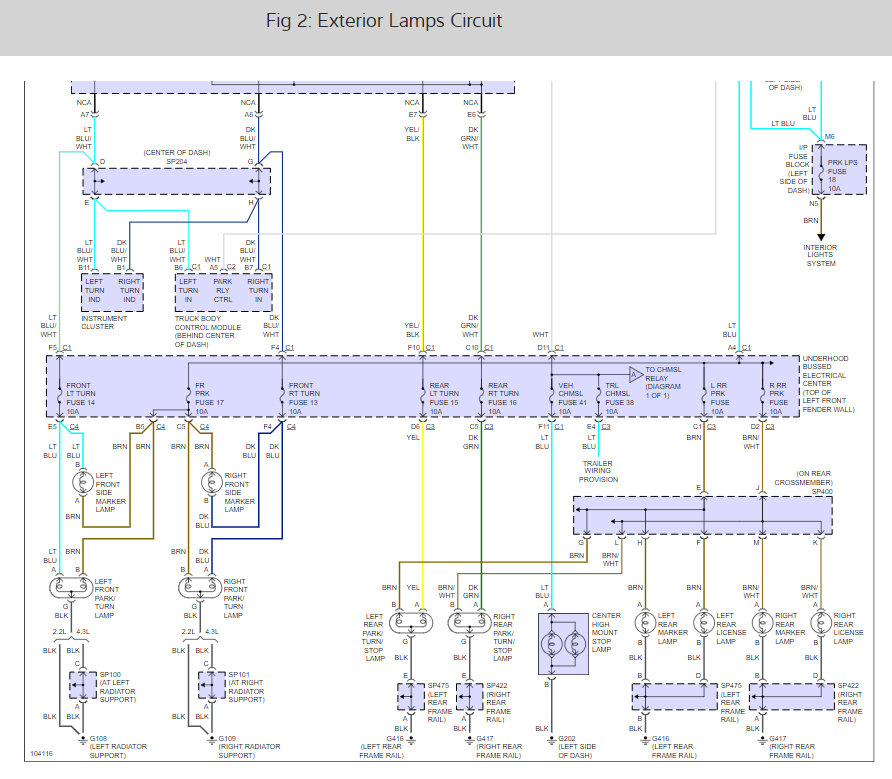Click the Left Front Side Marker Lamp symbol
892x779 pixels.
pos(82,483)
